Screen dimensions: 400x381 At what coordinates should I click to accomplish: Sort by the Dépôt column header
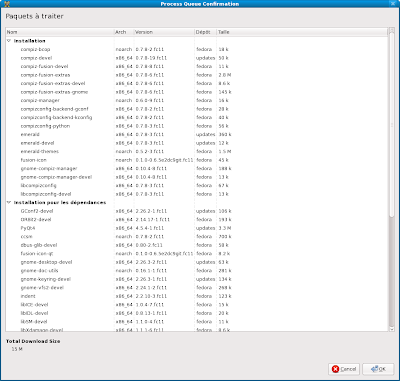tap(206, 32)
